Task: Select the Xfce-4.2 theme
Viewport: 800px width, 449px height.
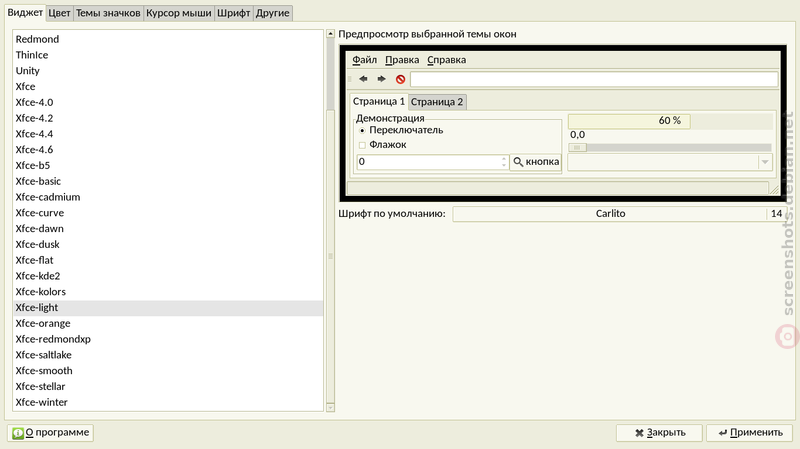Action: point(168,118)
